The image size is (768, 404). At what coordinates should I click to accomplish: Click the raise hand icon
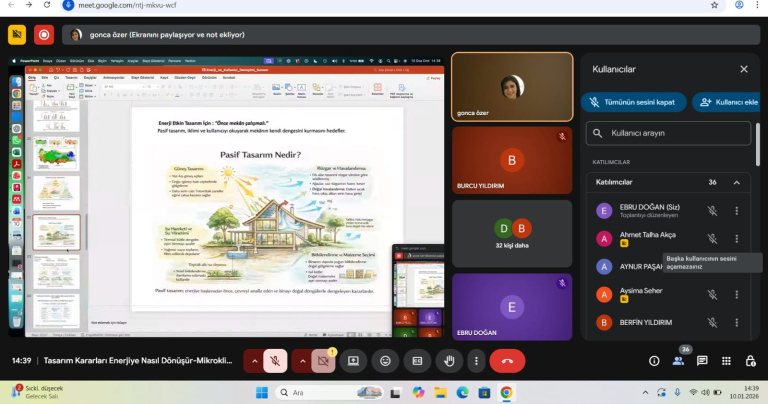coord(449,361)
